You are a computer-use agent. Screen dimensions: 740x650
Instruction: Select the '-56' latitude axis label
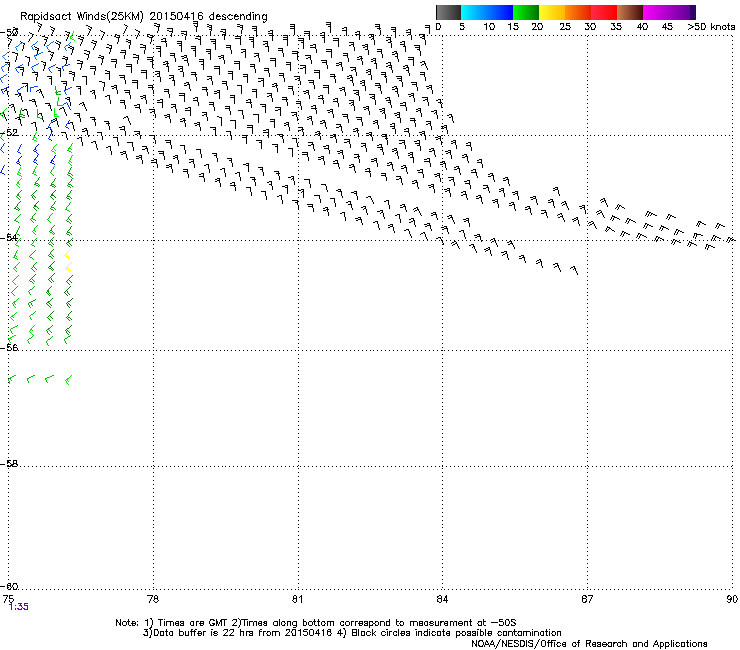click(9, 348)
